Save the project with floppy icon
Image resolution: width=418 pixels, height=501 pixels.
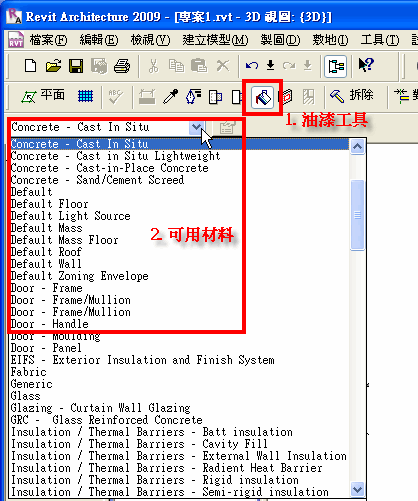(x=76, y=66)
